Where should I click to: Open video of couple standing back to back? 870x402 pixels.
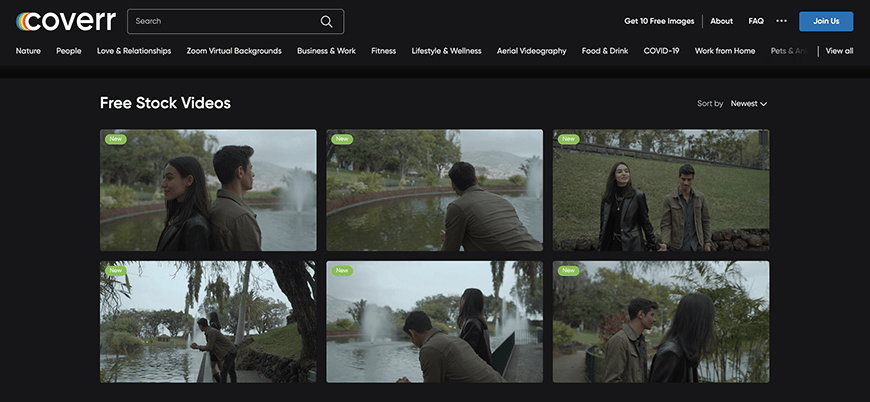pyautogui.click(x=208, y=190)
